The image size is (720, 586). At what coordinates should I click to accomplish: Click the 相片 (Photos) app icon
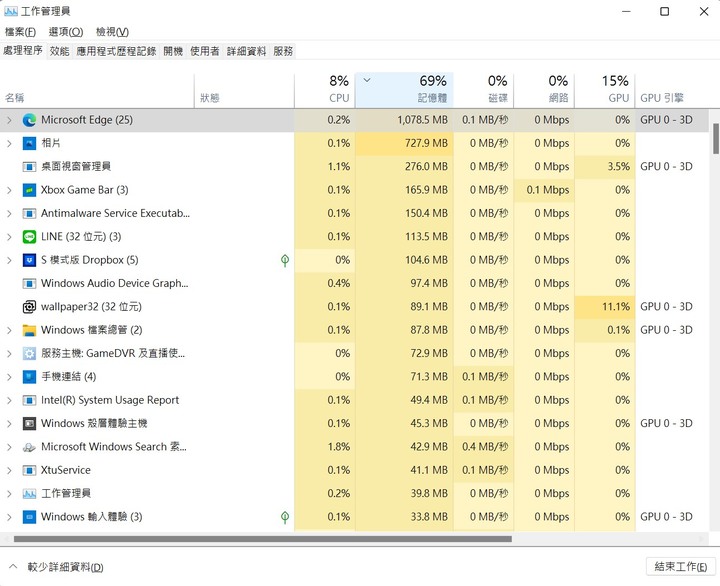click(x=29, y=143)
